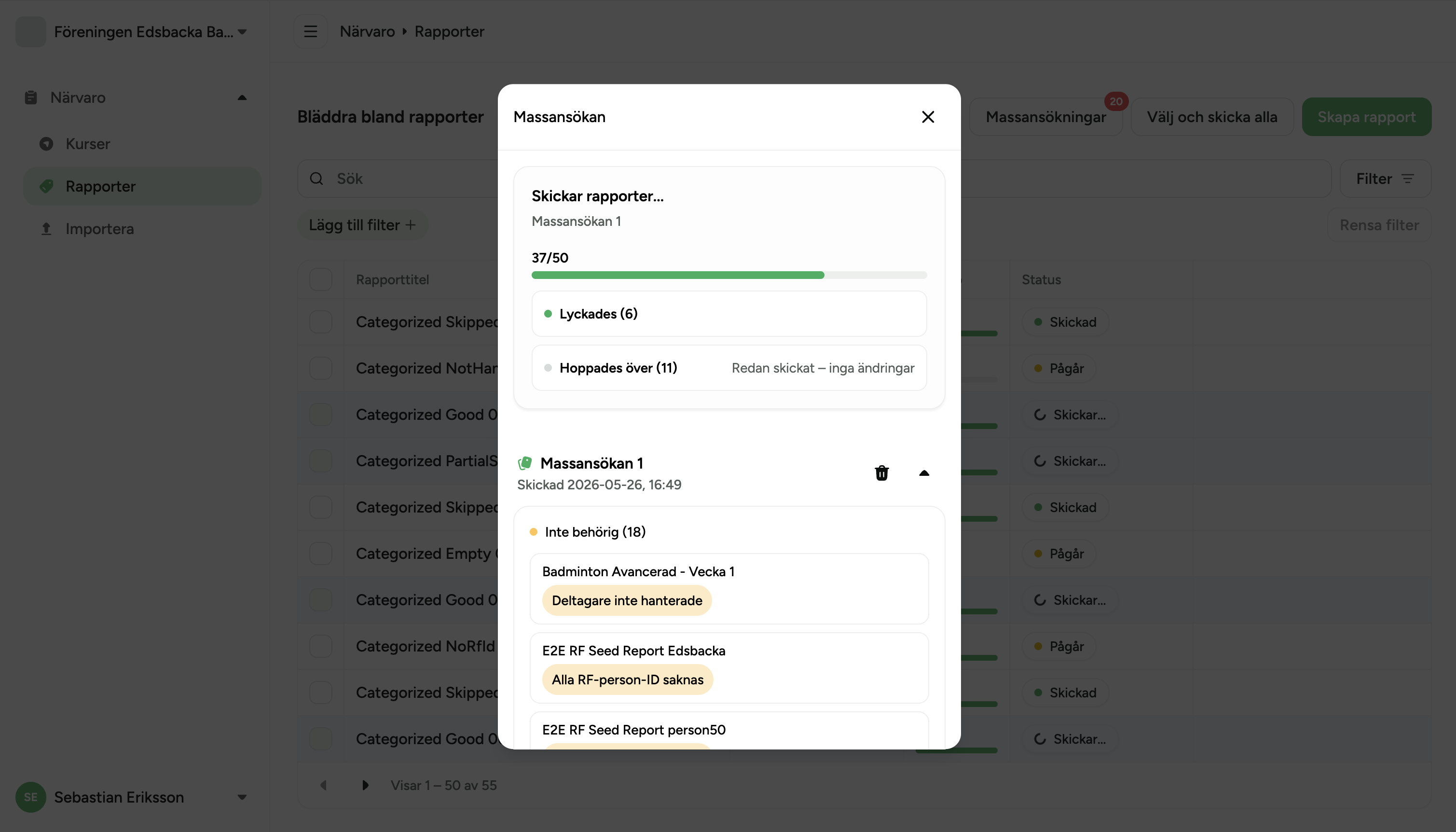This screenshot has width=1456, height=832.
Task: Click the Importera upload icon
Action: click(46, 229)
